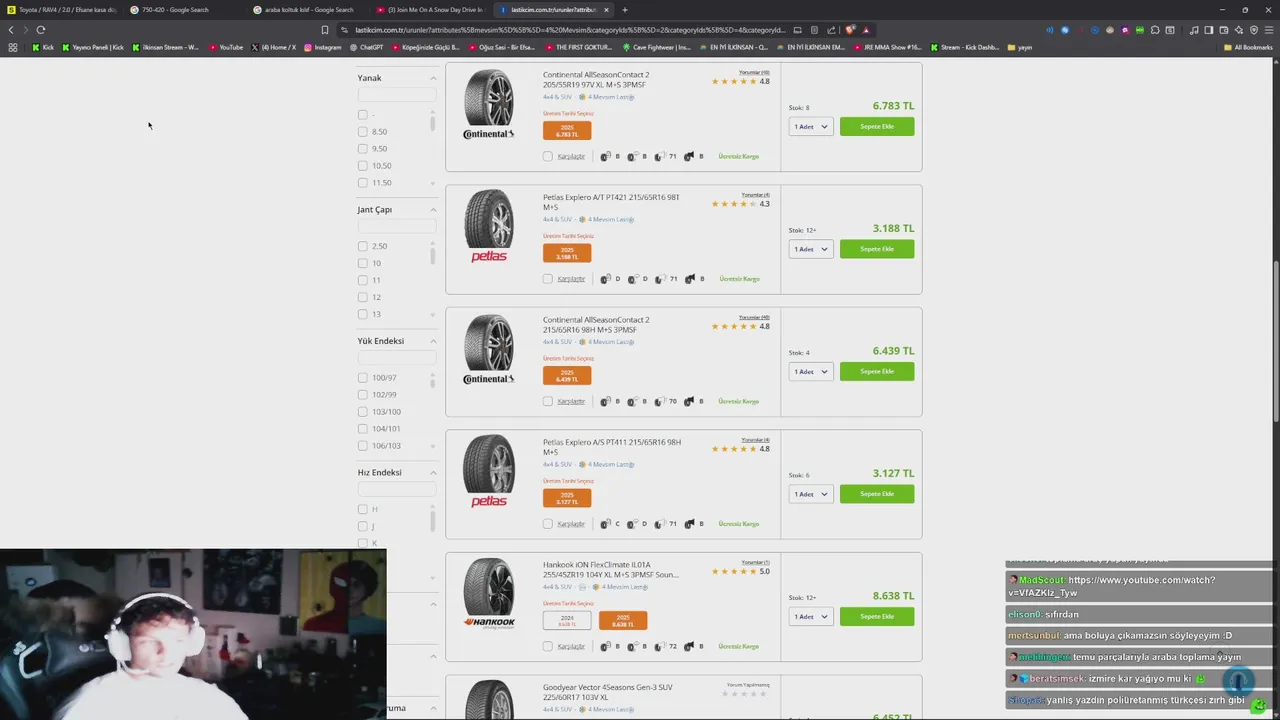
Task: Collapse the Yanak filter section
Action: (433, 78)
